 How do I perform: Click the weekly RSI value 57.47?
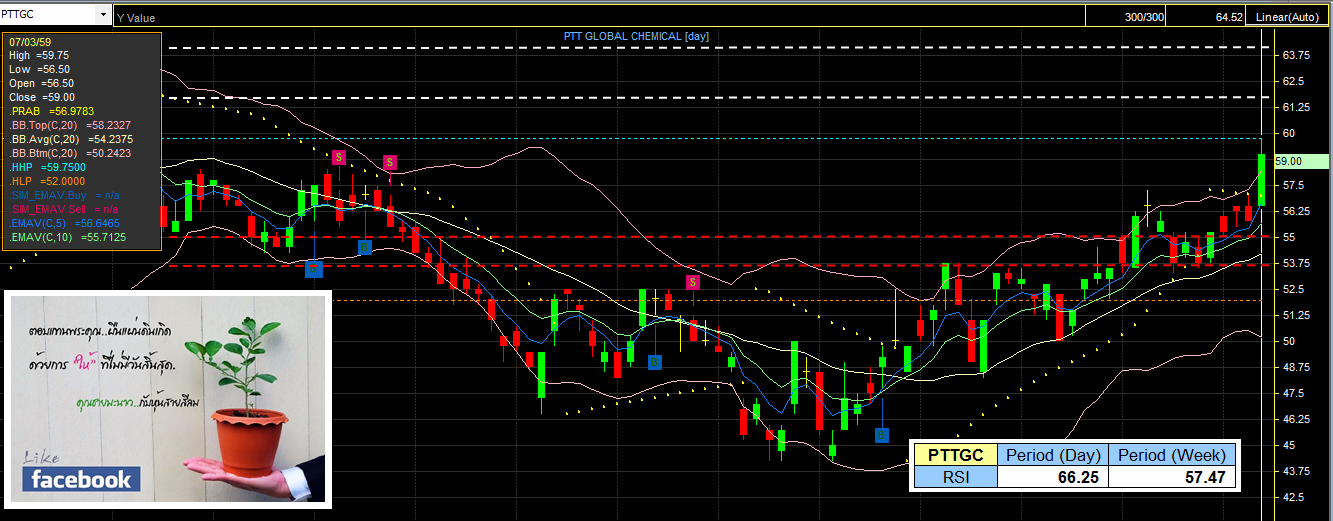click(x=1172, y=477)
